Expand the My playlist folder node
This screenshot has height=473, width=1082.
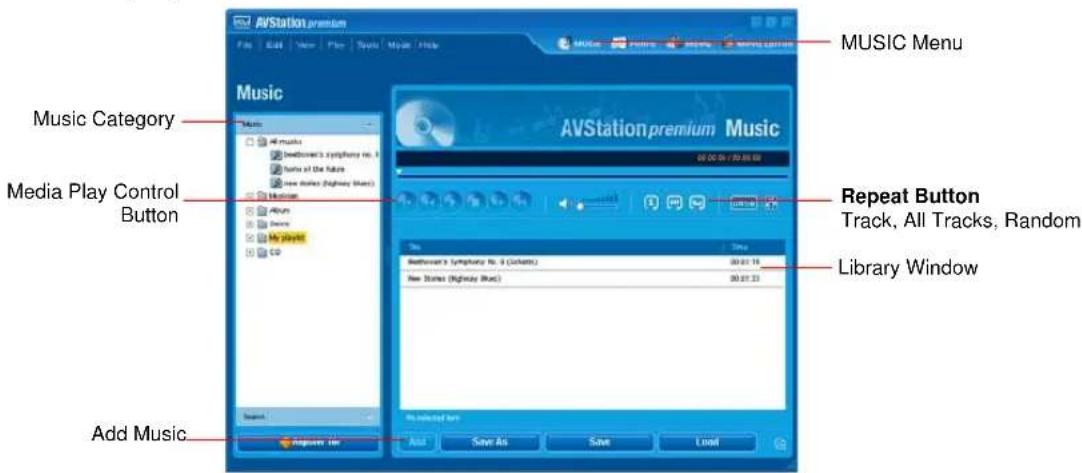tap(250, 238)
